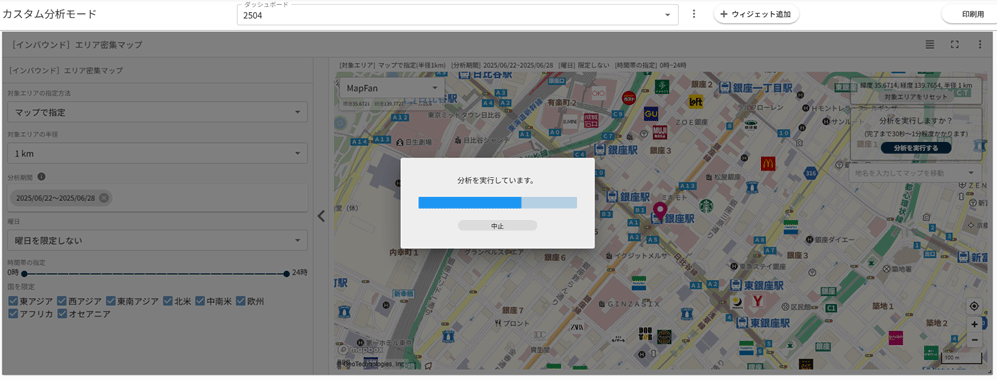This screenshot has height=380, width=997.
Task: Click 対象エリアをリセット button
Action: (x=916, y=97)
